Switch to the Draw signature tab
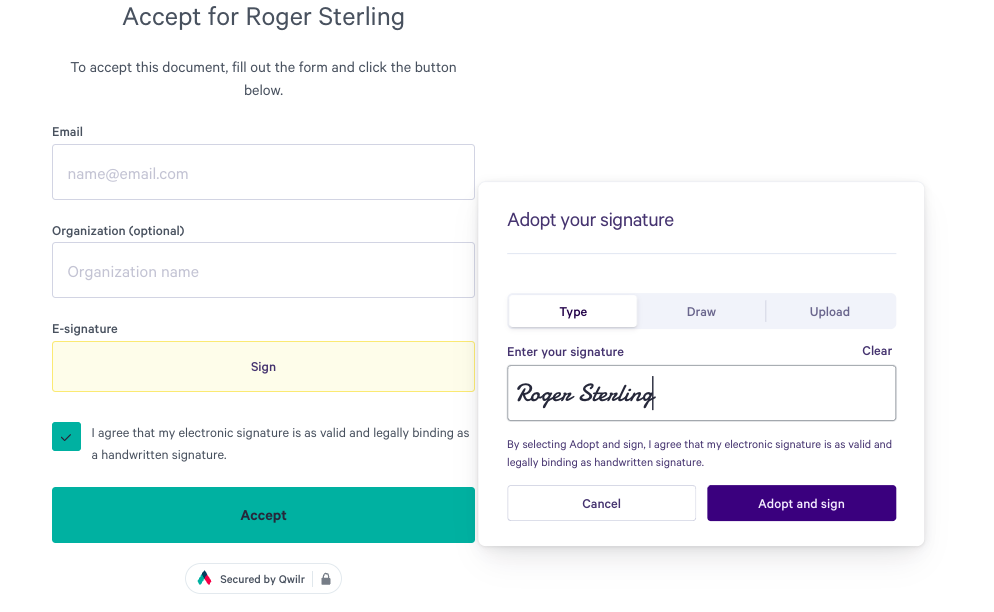Viewport: 994px width, 612px height. click(x=701, y=311)
